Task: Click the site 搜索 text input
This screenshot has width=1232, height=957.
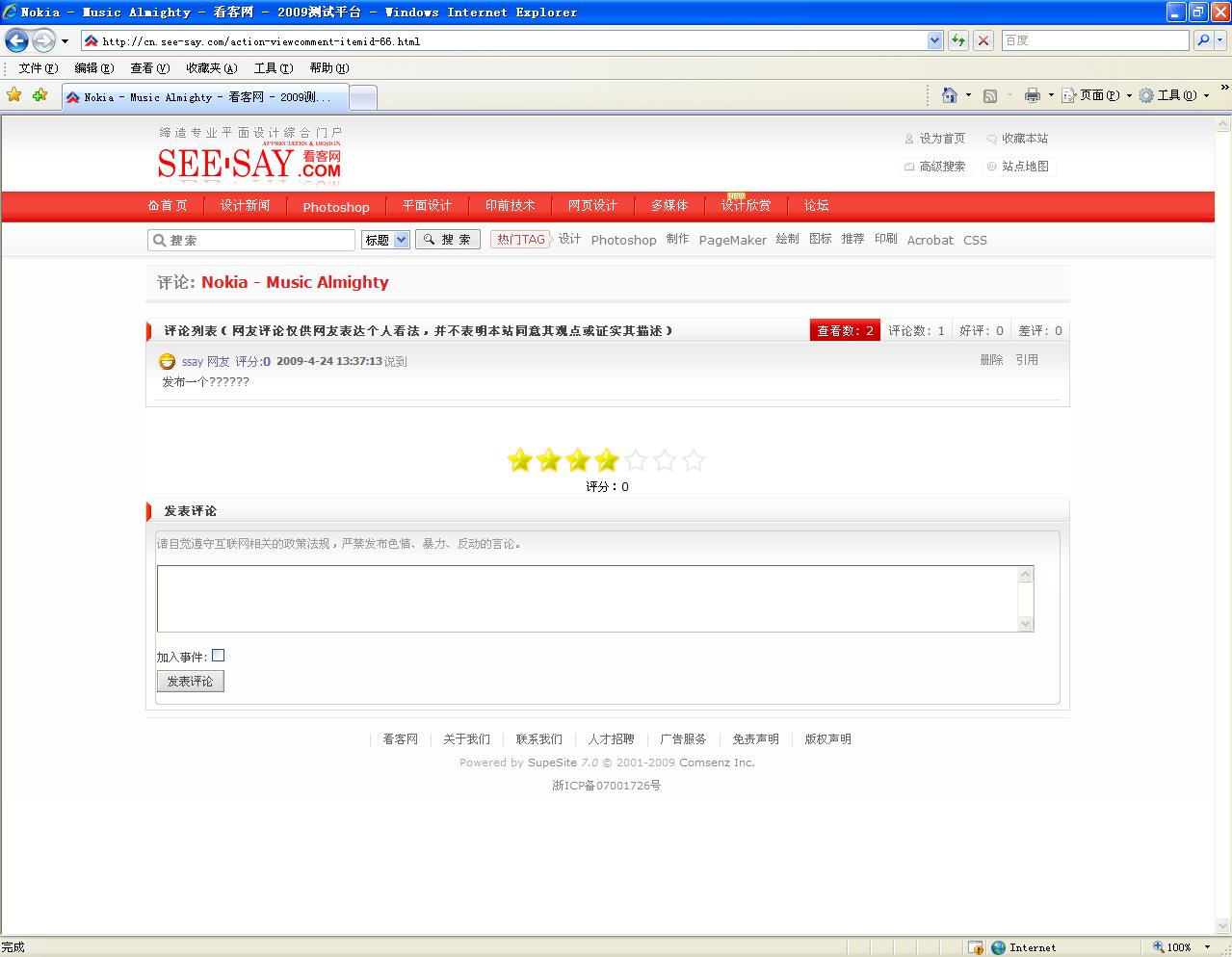Action: tap(251, 240)
